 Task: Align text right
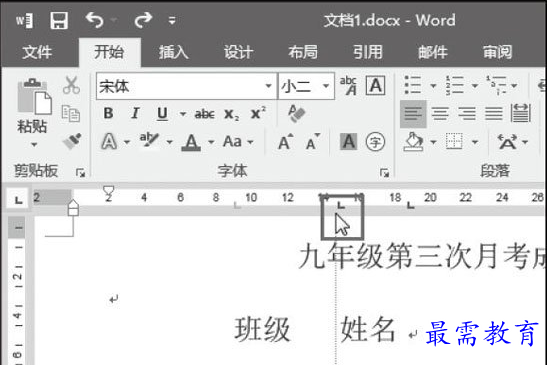tap(467, 114)
